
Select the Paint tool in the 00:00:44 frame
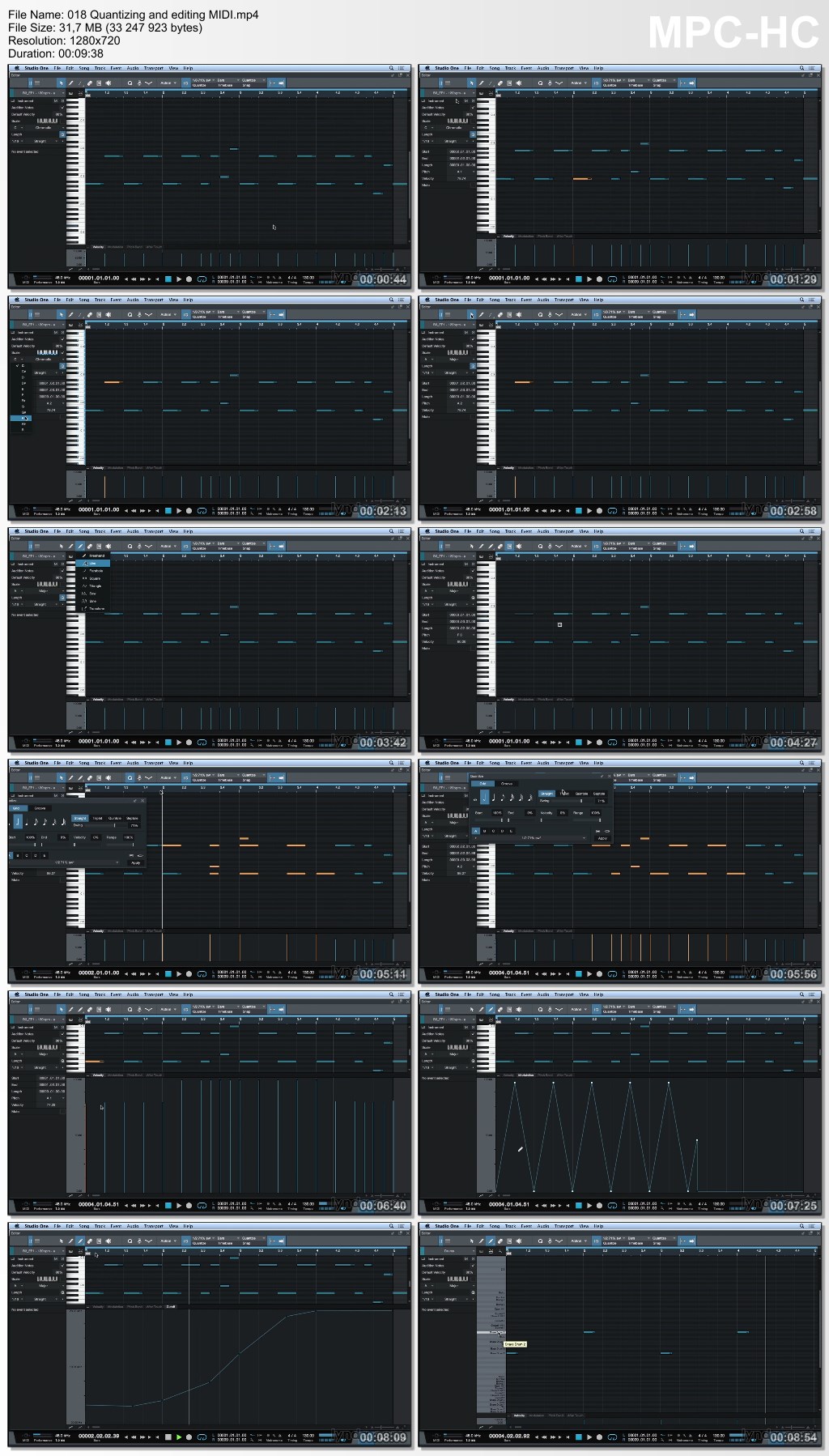[80, 83]
